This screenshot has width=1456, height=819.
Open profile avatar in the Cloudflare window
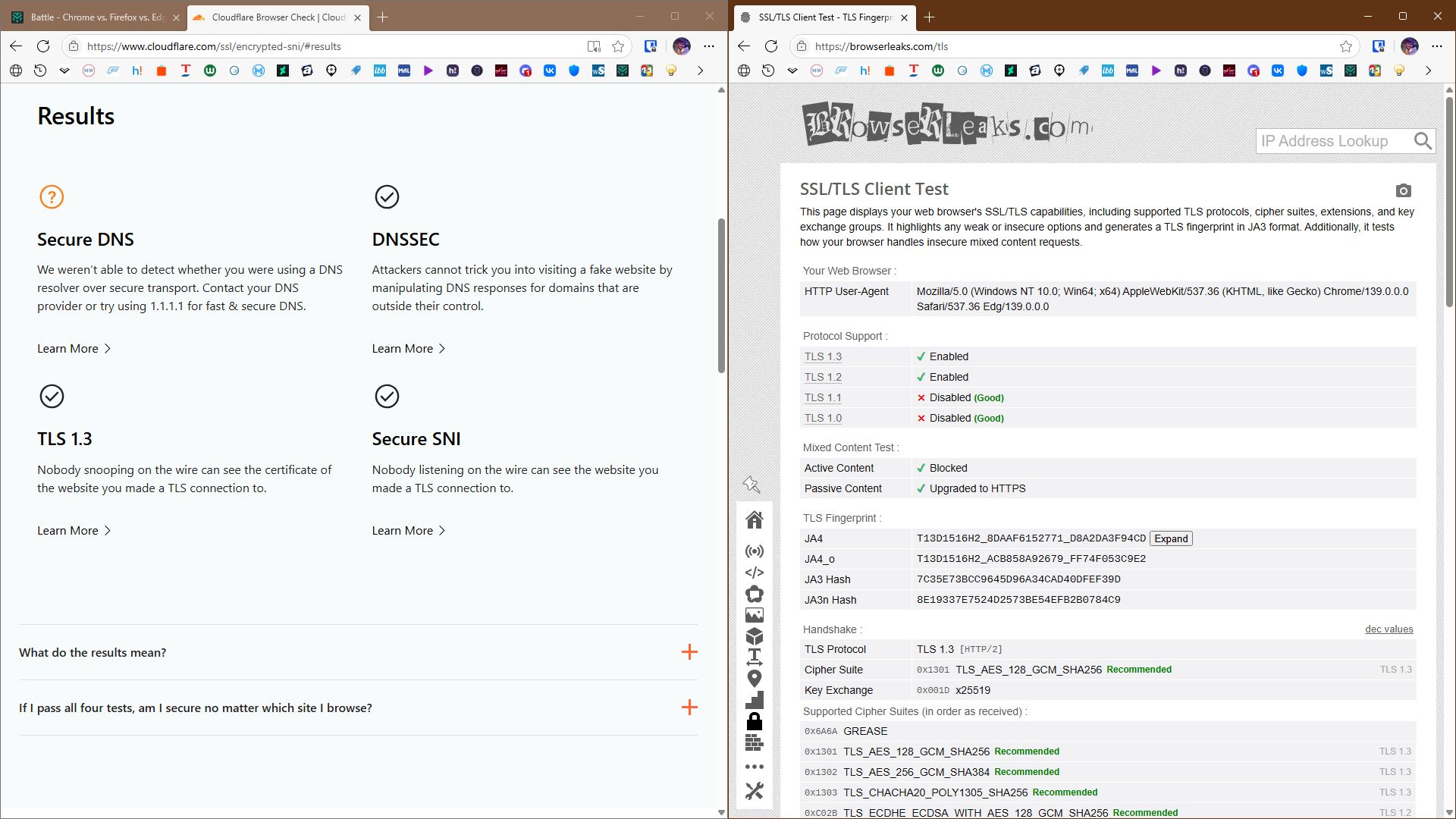point(682,46)
